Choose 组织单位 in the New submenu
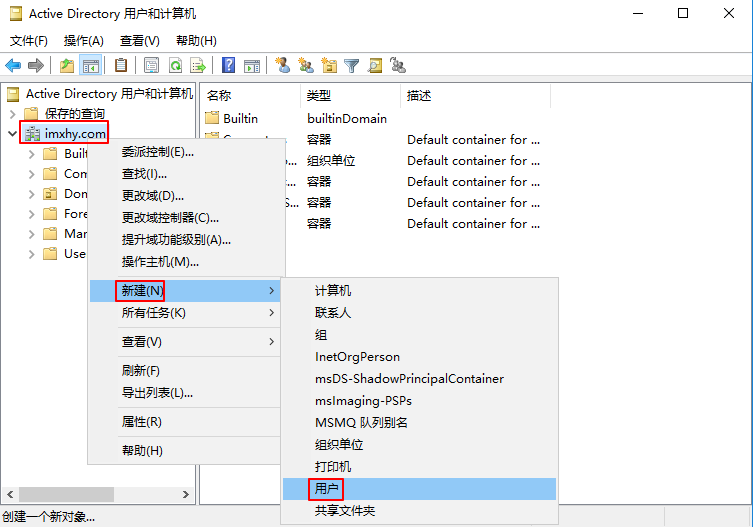This screenshot has height=527, width=753. 339,445
